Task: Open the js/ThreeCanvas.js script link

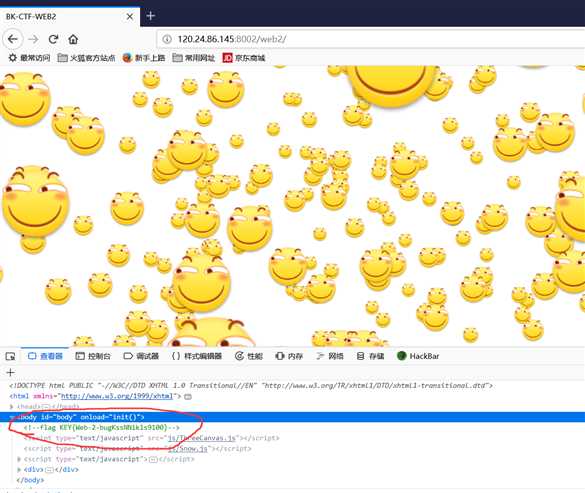Action: (202, 438)
